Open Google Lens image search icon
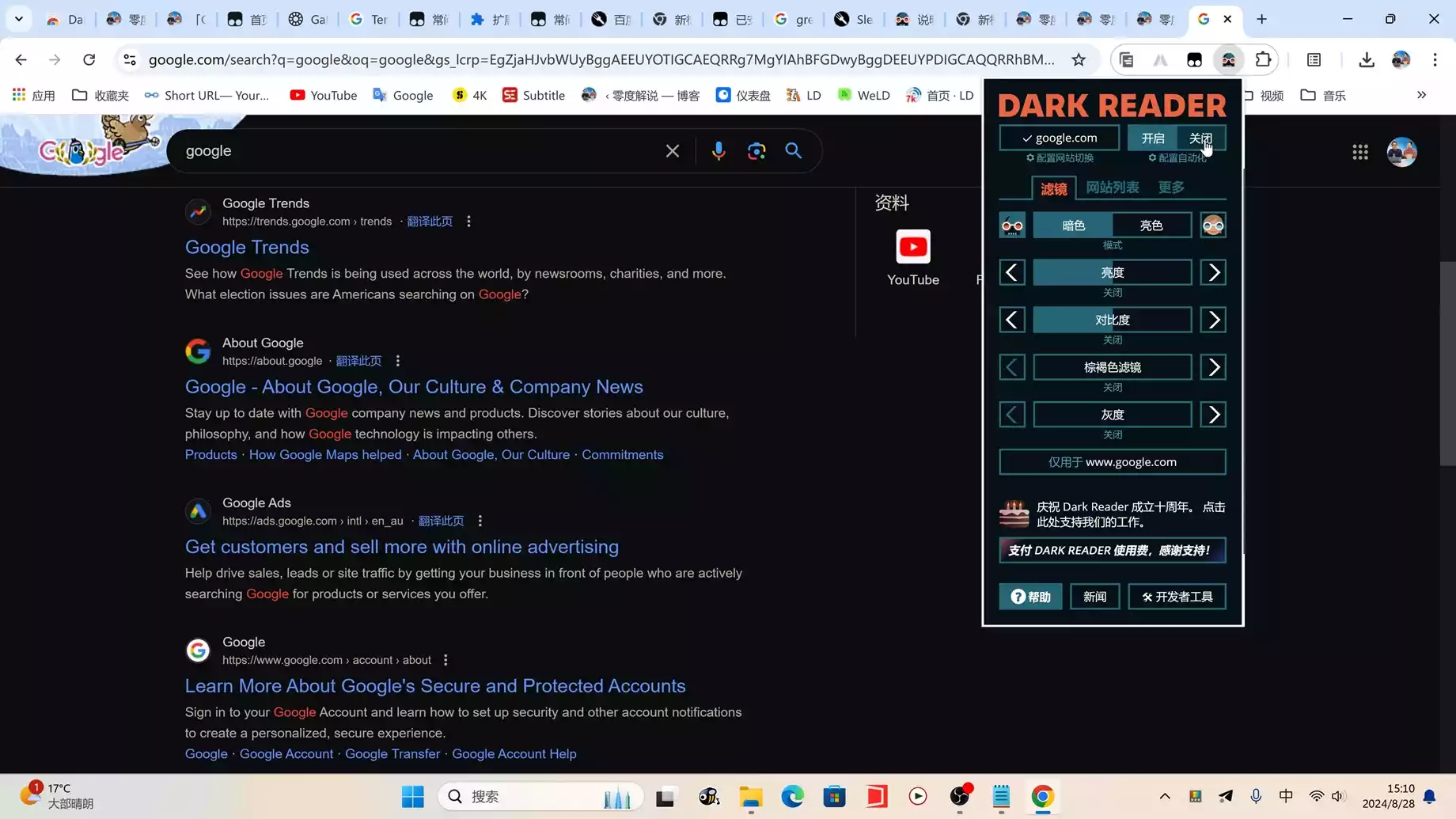Screen dimensions: 1456x819 click(x=756, y=151)
